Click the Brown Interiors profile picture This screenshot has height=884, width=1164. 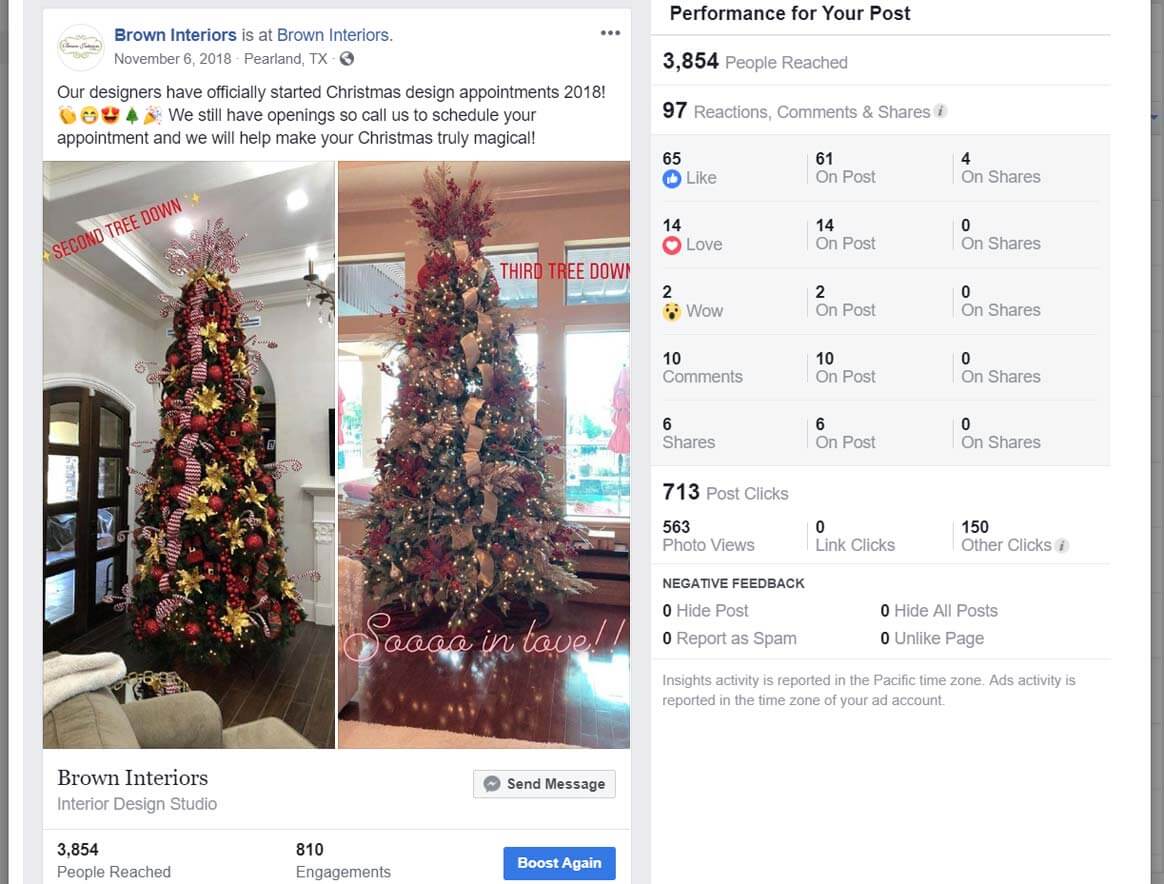tap(80, 47)
